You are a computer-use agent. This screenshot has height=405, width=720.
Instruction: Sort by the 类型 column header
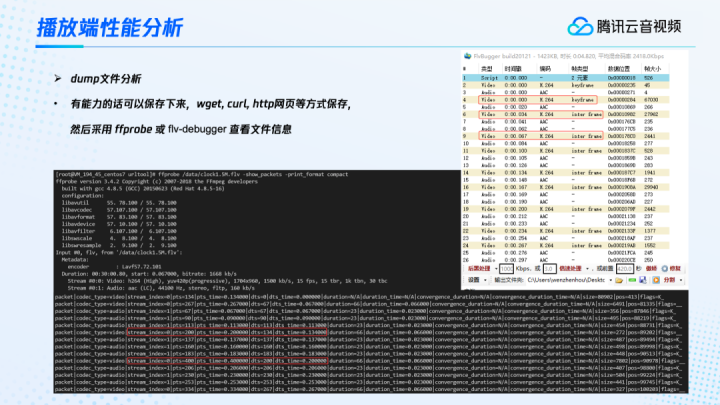point(486,69)
